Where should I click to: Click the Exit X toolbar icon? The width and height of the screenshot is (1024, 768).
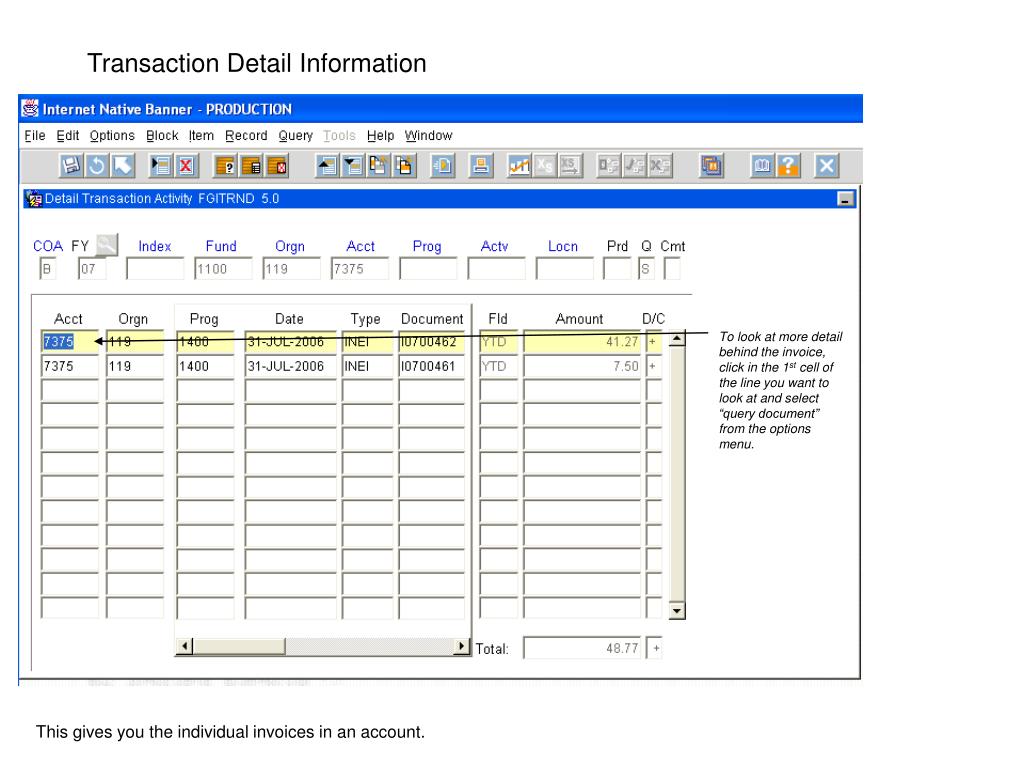pos(826,165)
